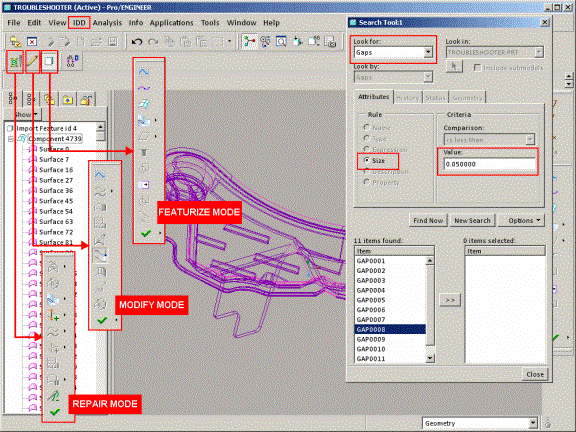Open the IDD menu
The width and height of the screenshot is (576, 432).
pos(79,23)
